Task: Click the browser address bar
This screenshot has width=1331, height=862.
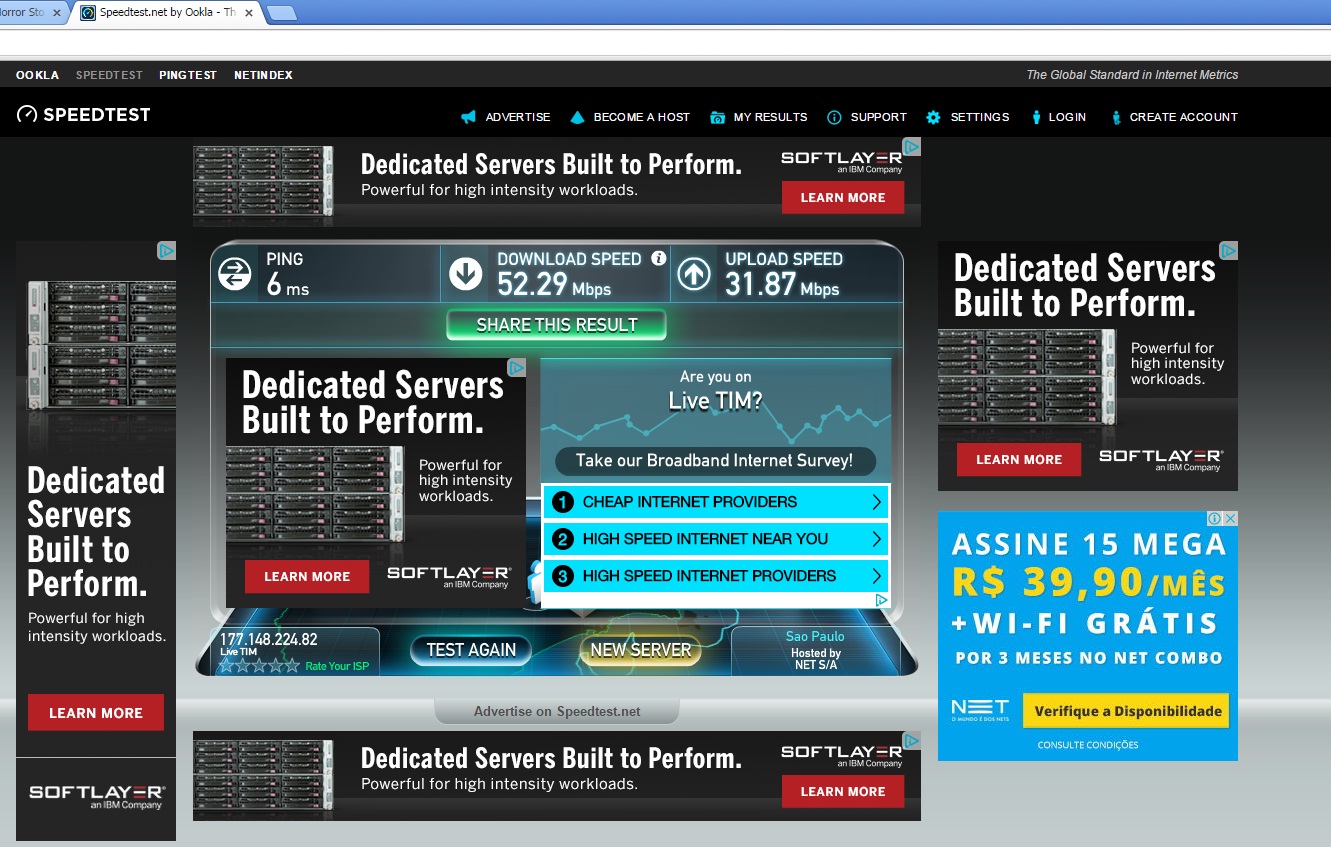Action: (x=665, y=43)
